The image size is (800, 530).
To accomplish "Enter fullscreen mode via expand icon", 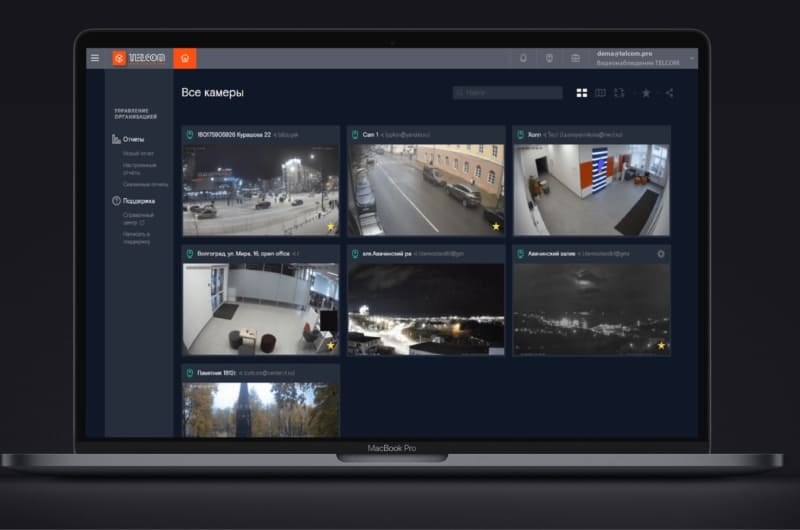I will tap(620, 93).
